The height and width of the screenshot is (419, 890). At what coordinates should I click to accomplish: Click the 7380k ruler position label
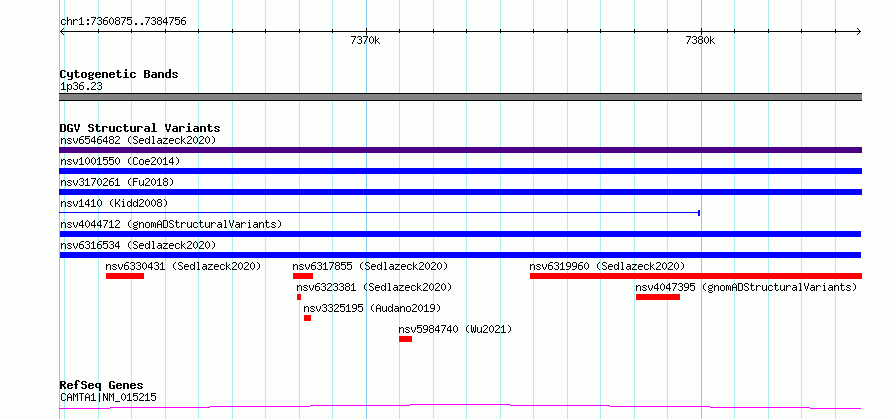point(700,40)
